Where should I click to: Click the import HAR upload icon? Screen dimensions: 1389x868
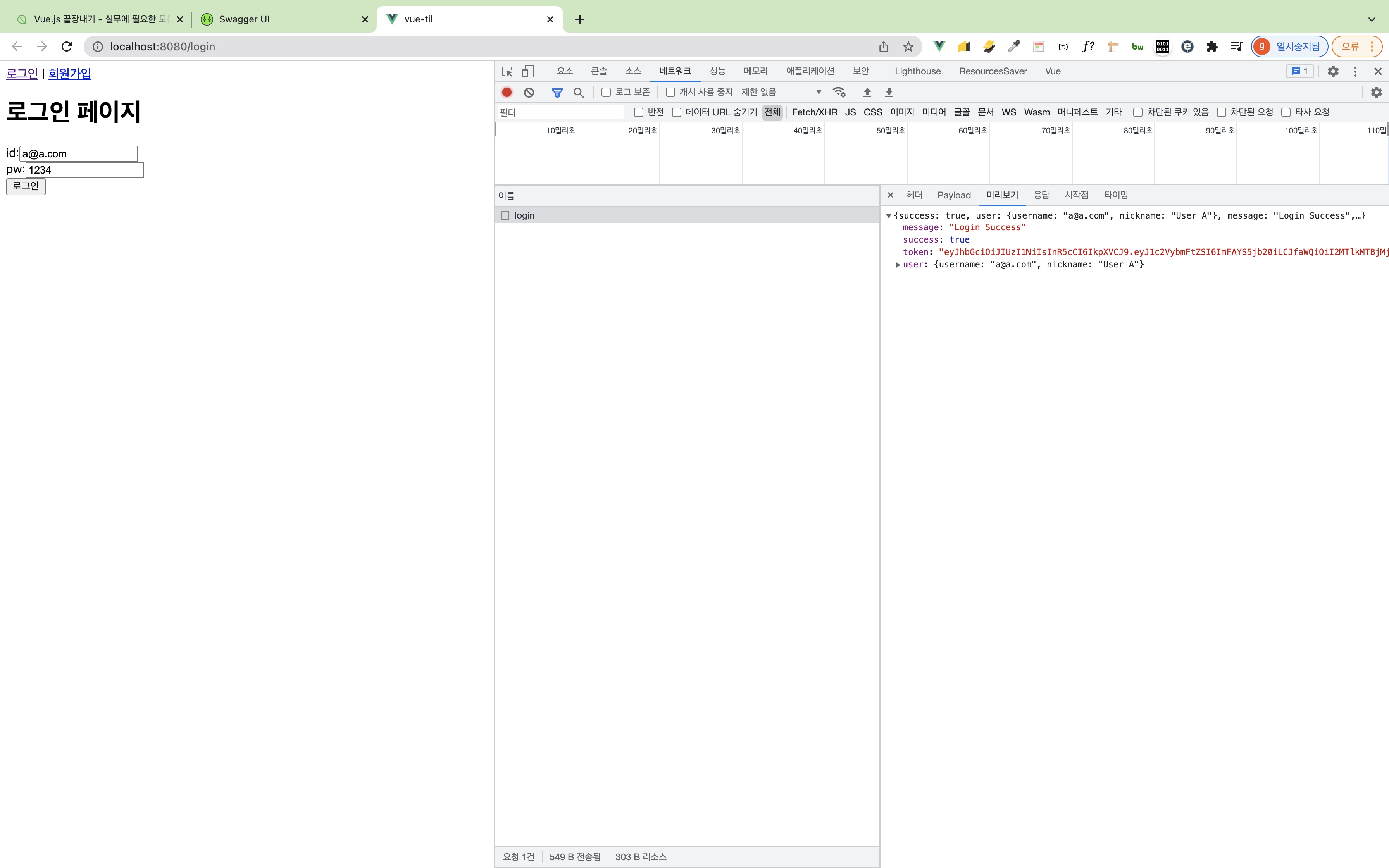867,92
